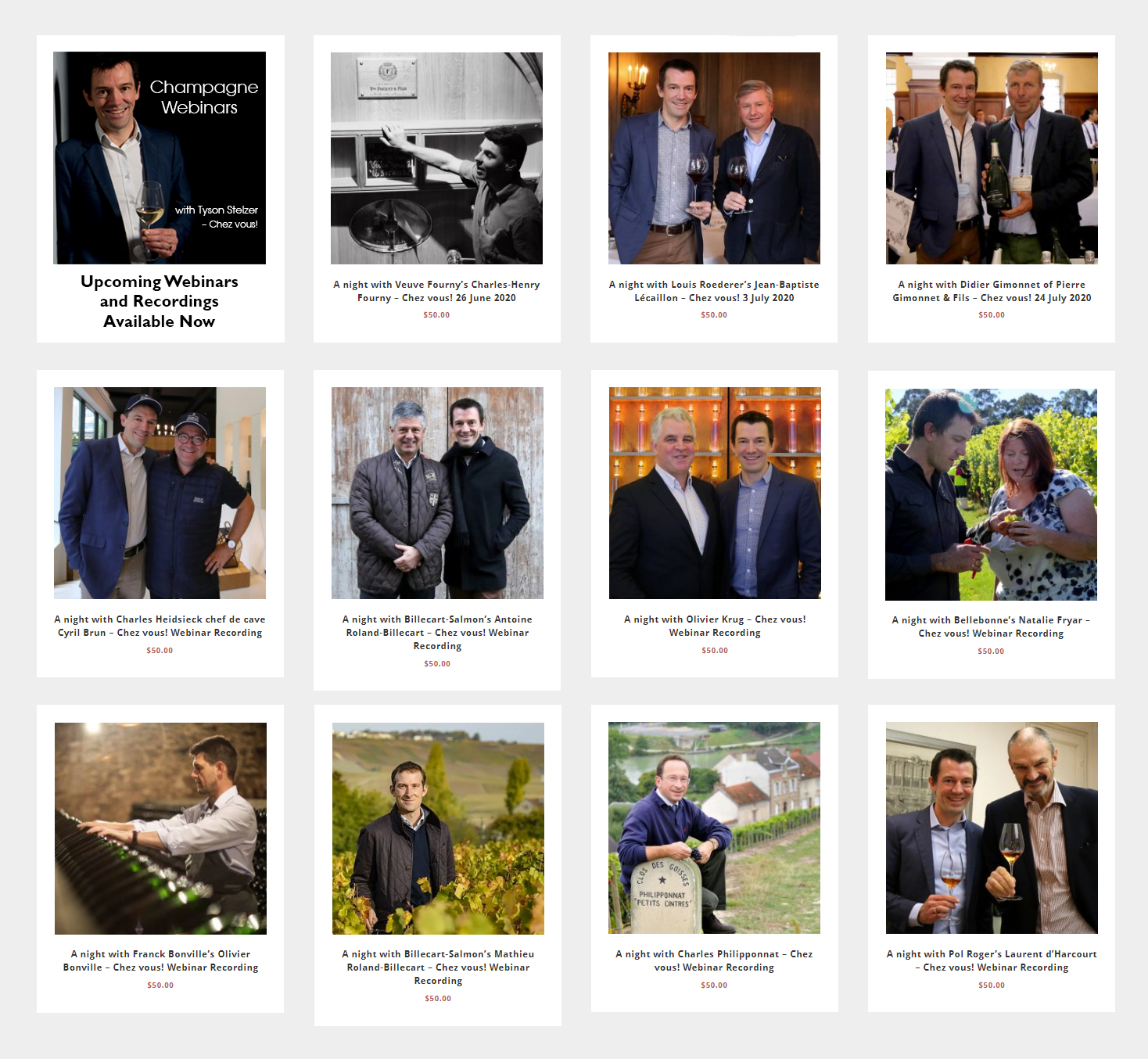Open Mathieu Roland-Billecart vineyard photo
Viewport: 1148px width, 1059px height.
[438, 828]
